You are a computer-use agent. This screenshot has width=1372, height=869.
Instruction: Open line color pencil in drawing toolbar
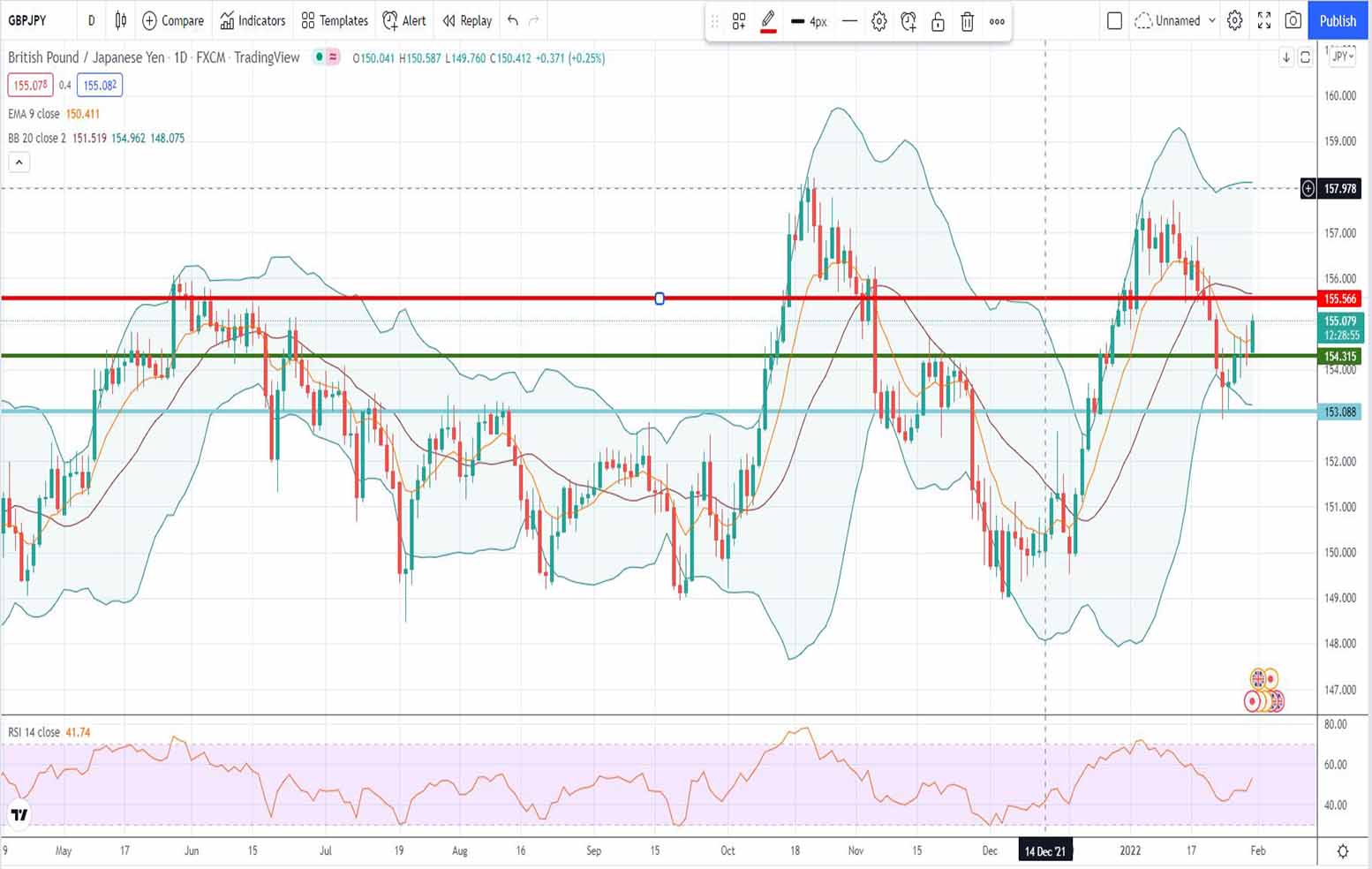tap(768, 21)
